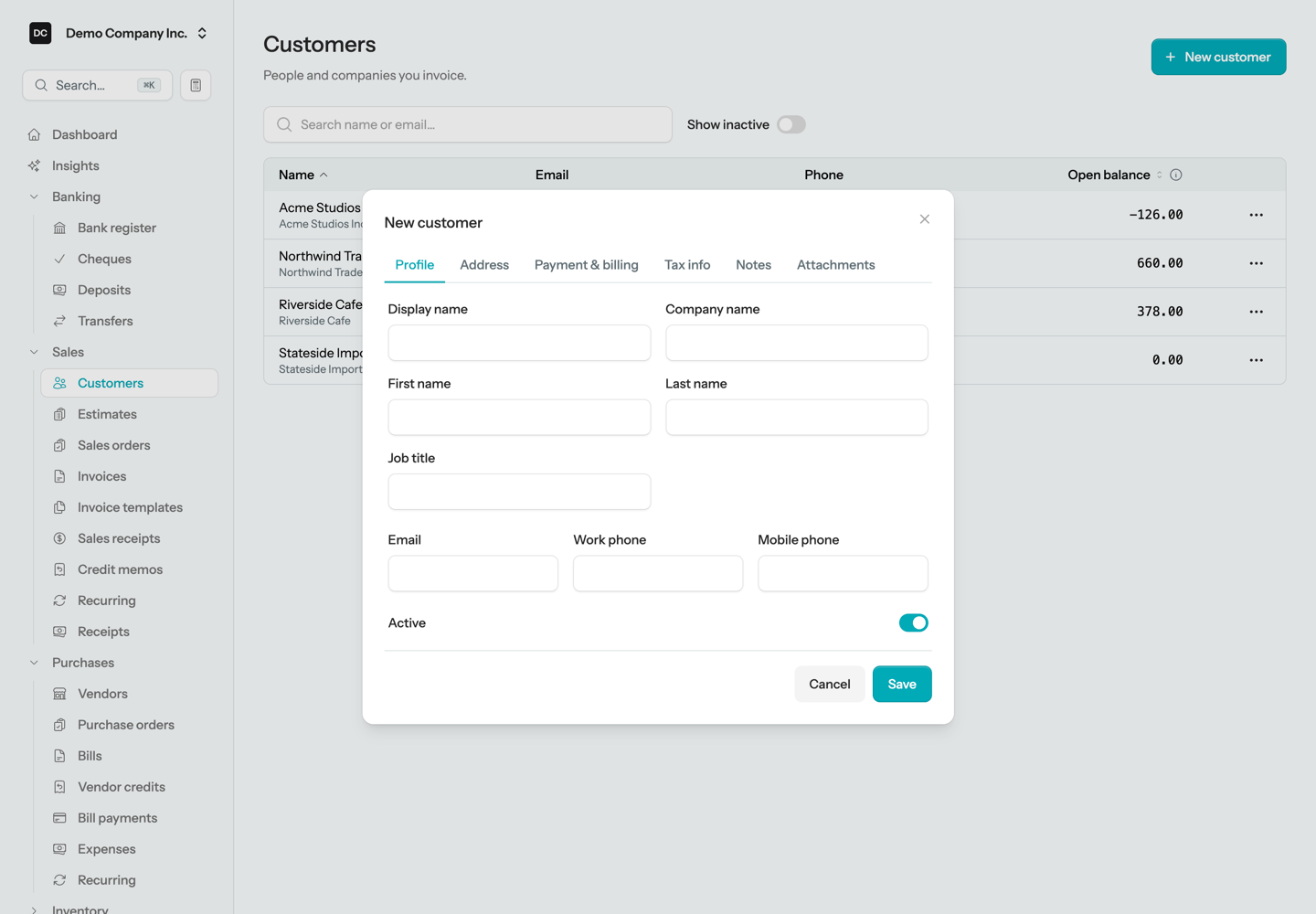Open the more options for Acme Studios
This screenshot has width=1316, height=914.
[1257, 215]
